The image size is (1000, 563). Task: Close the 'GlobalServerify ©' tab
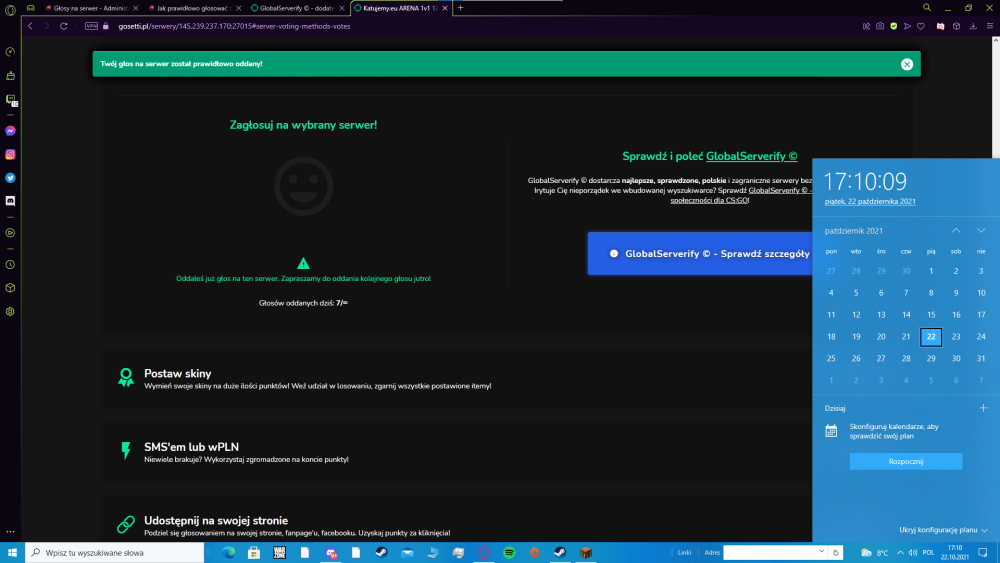342,8
